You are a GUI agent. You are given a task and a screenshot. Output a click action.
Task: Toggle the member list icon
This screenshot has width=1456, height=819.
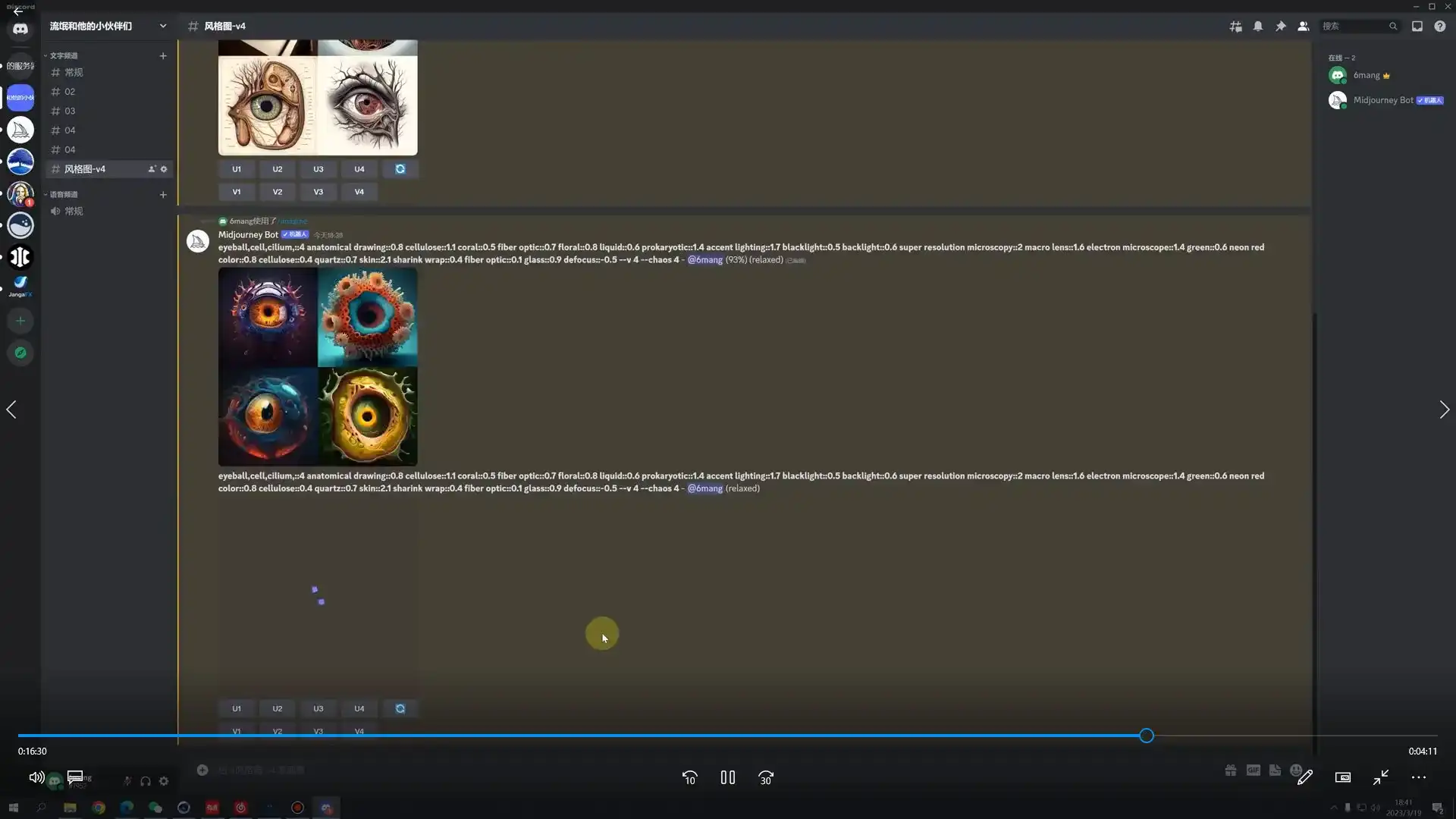(x=1303, y=27)
